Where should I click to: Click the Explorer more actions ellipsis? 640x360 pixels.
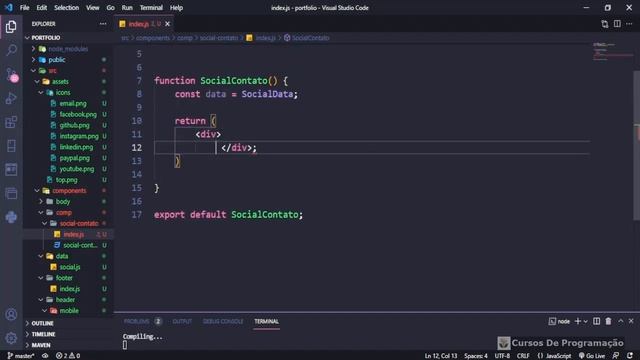pyautogui.click(x=103, y=24)
